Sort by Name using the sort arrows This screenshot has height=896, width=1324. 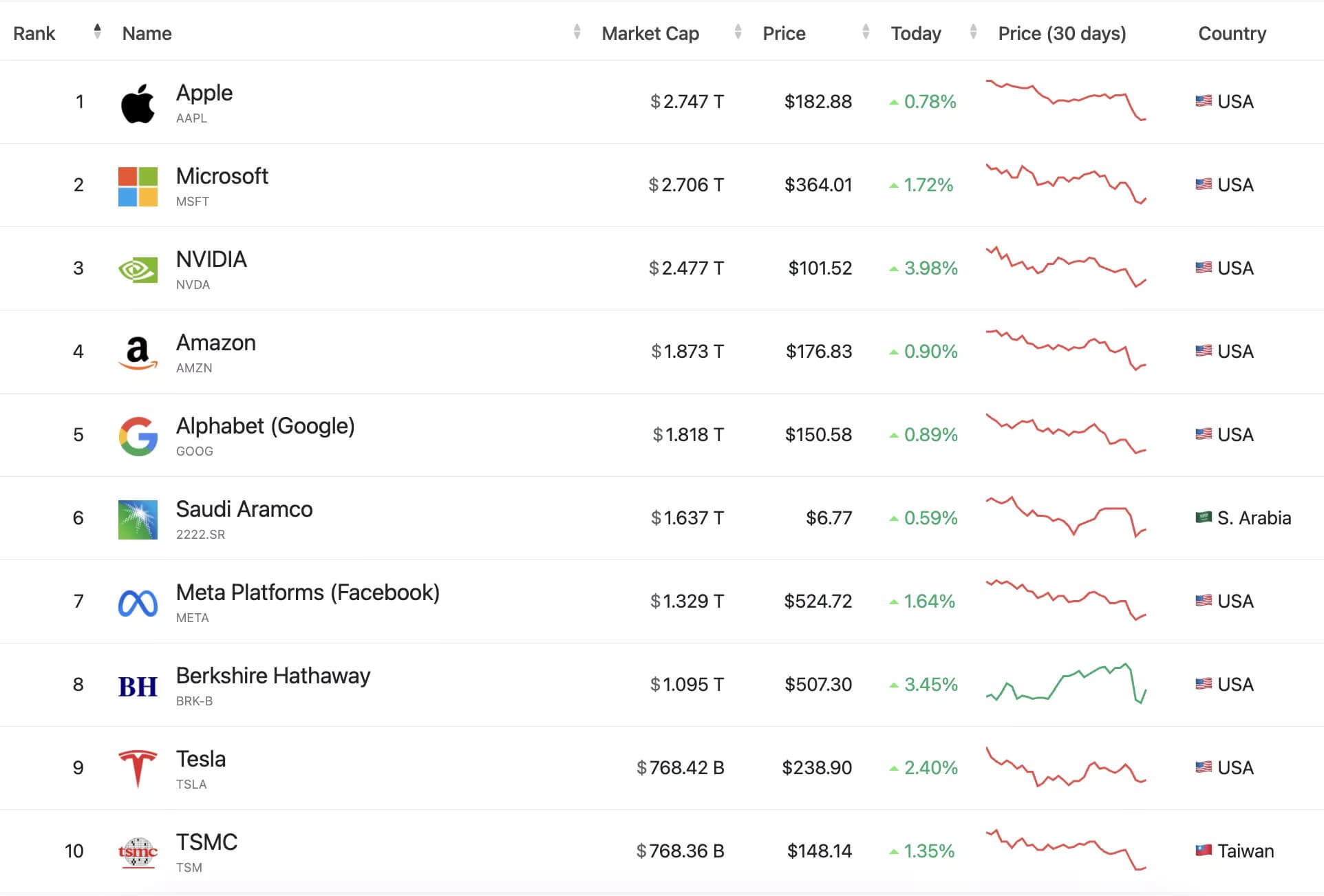pos(577,31)
